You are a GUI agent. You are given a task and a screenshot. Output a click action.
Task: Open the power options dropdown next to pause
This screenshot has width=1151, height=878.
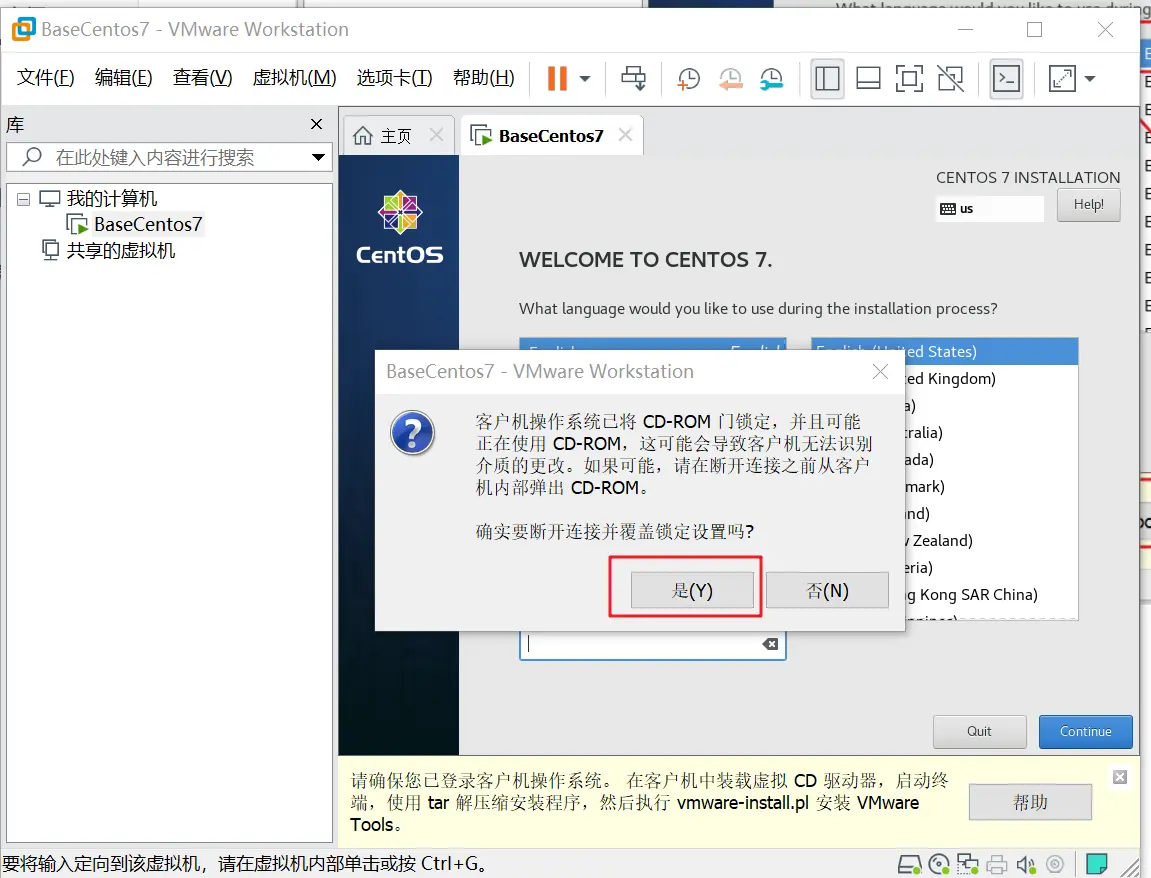pos(585,79)
